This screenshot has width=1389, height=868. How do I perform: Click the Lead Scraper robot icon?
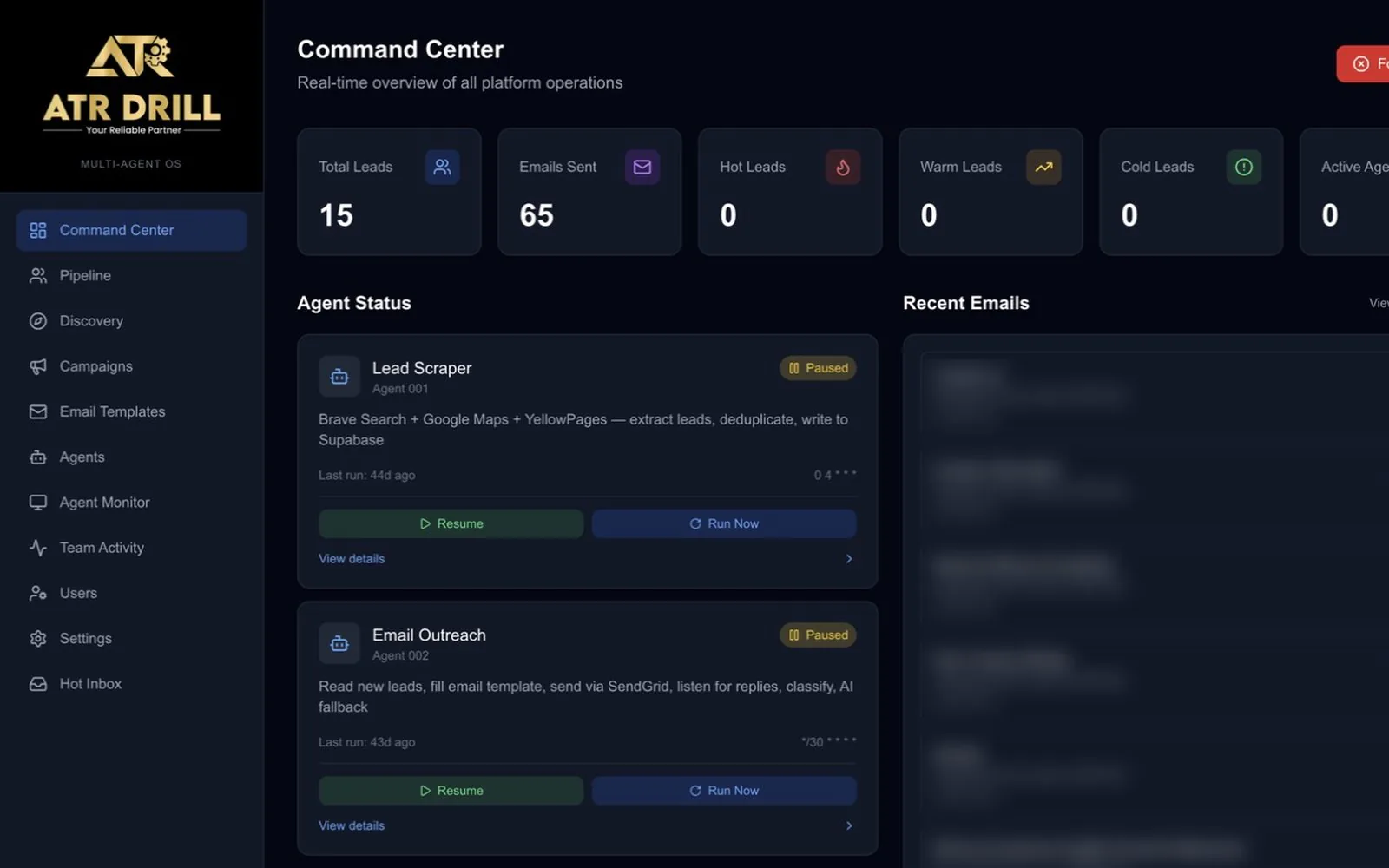(339, 377)
